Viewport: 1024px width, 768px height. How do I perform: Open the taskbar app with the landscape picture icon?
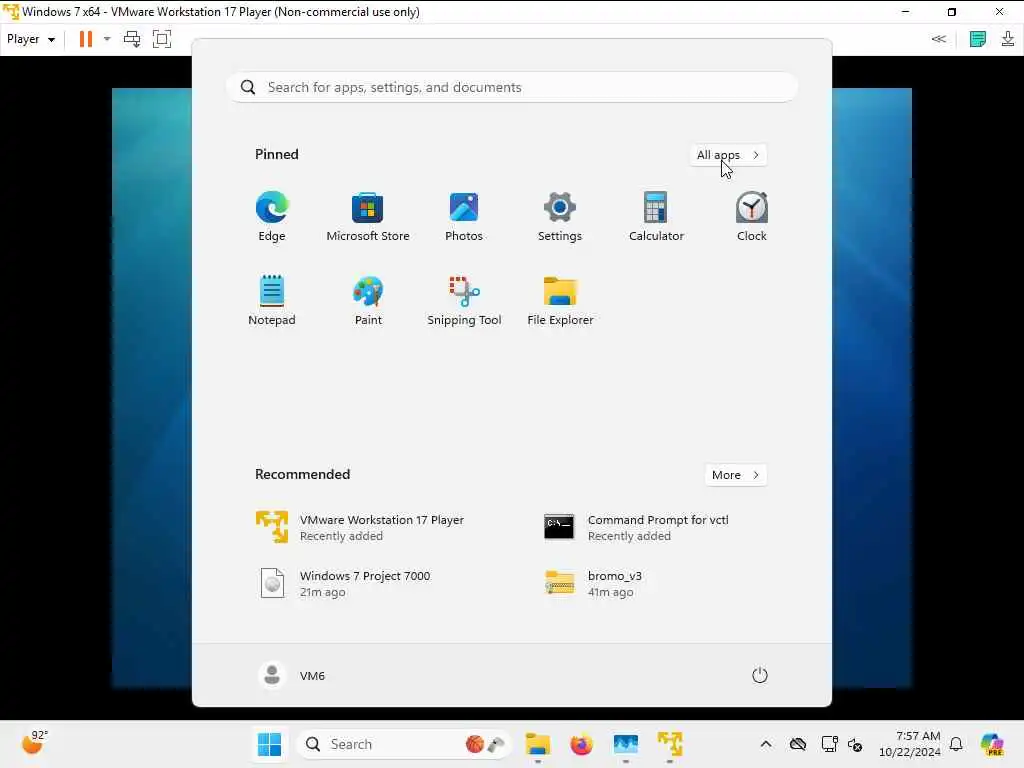[625, 744]
